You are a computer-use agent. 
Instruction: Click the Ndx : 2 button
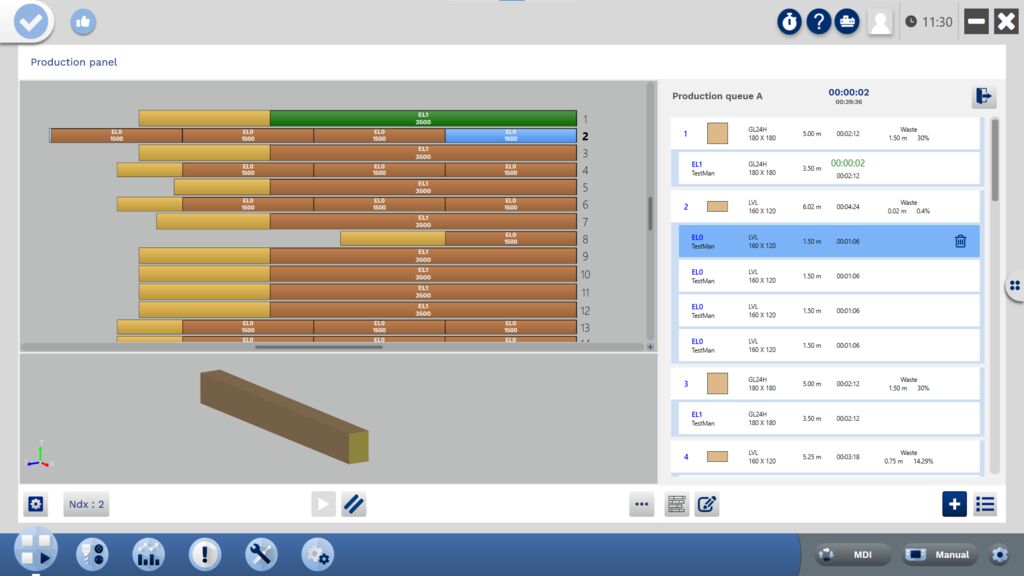tap(87, 505)
